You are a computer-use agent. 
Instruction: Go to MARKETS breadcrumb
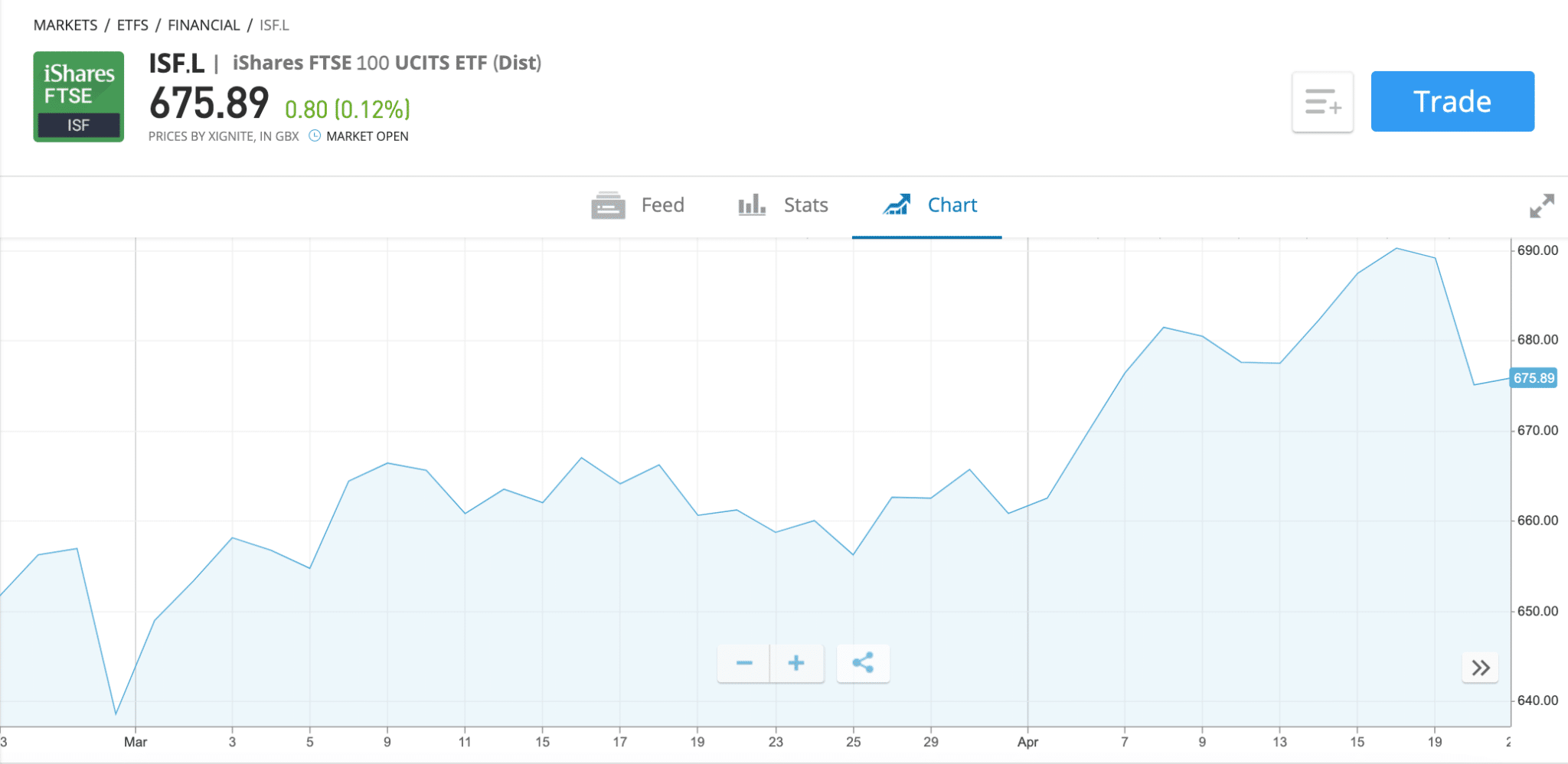pos(65,25)
